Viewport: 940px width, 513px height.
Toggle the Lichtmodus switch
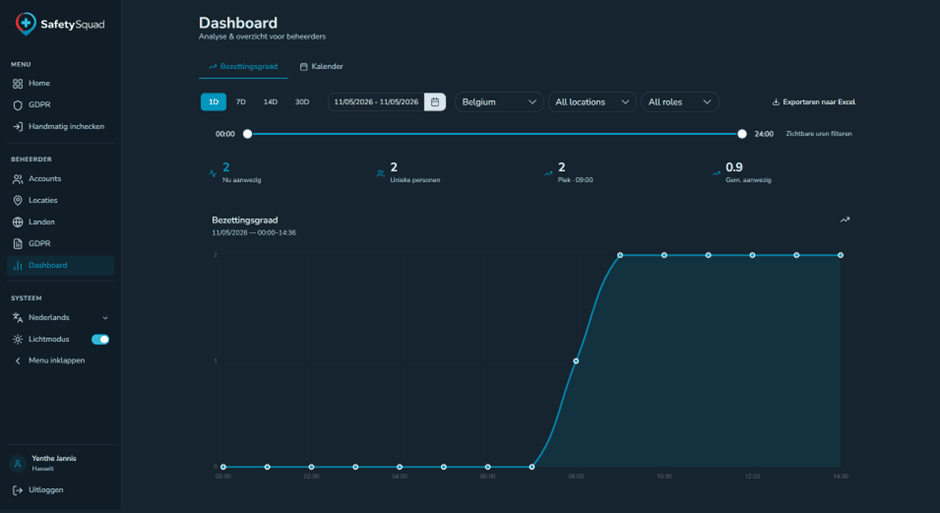coord(100,339)
